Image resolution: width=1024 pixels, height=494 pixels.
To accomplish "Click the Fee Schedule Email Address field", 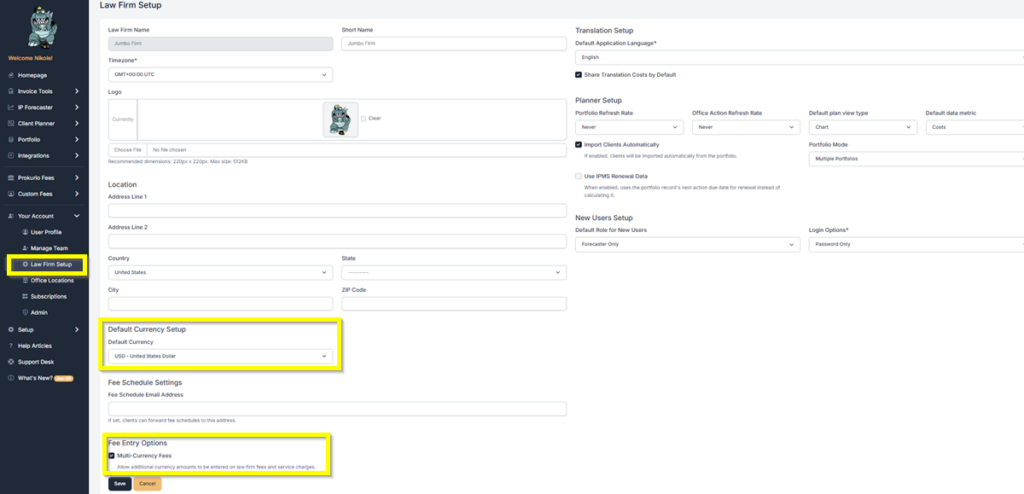I will pyautogui.click(x=337, y=409).
